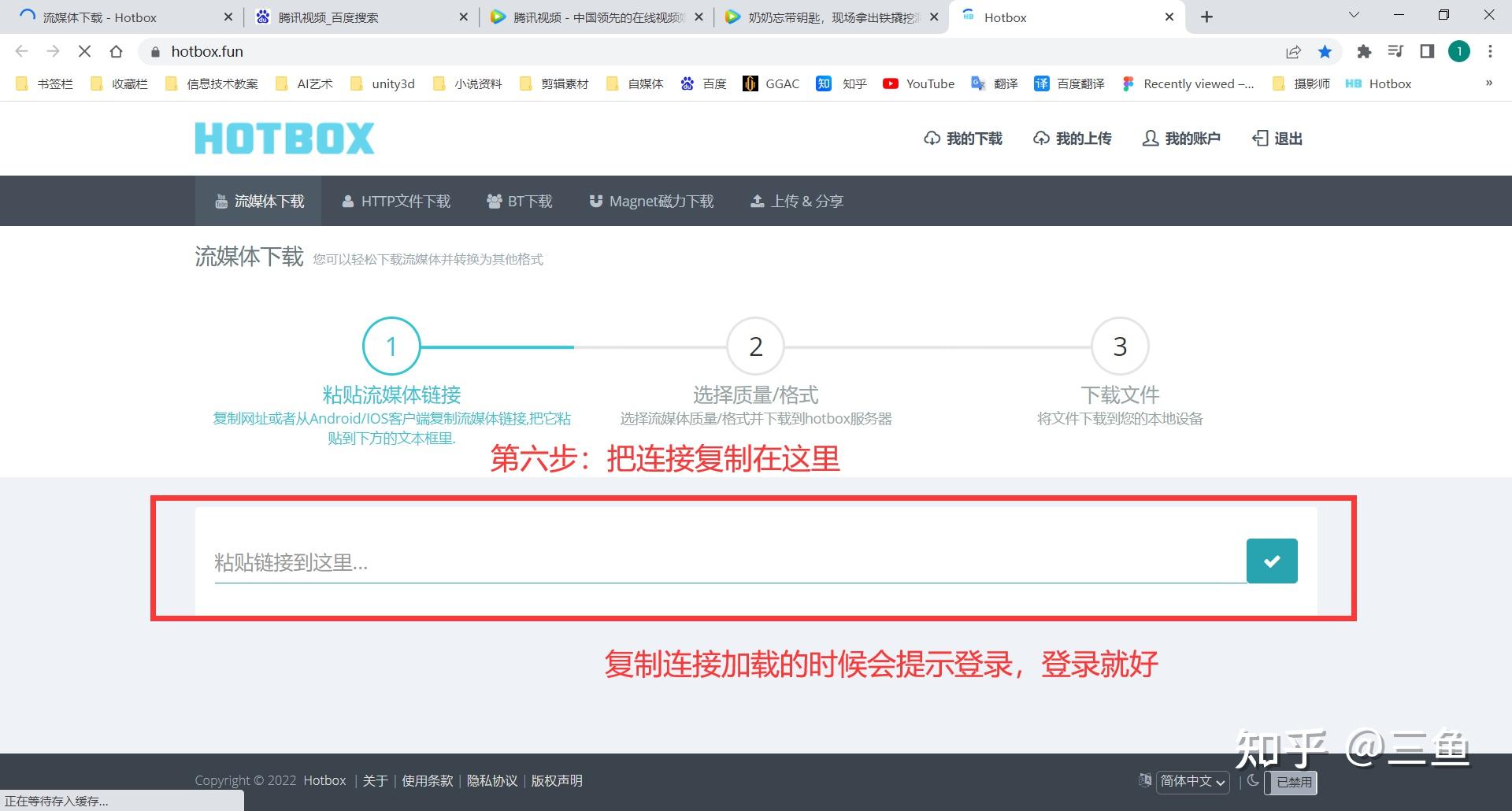Image resolution: width=1512 pixels, height=811 pixels.
Task: Open a new browser tab
Action: click(x=1206, y=17)
